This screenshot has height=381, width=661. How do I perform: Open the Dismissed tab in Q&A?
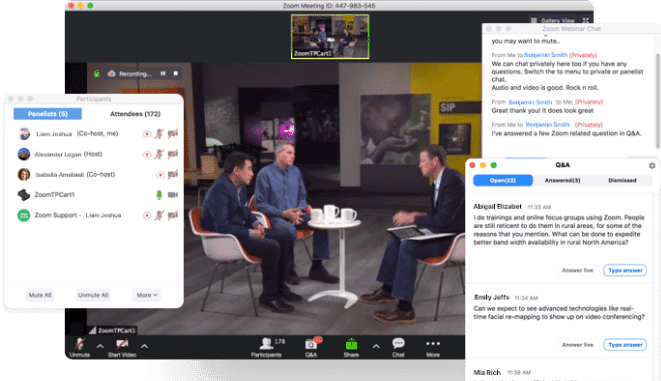click(622, 180)
